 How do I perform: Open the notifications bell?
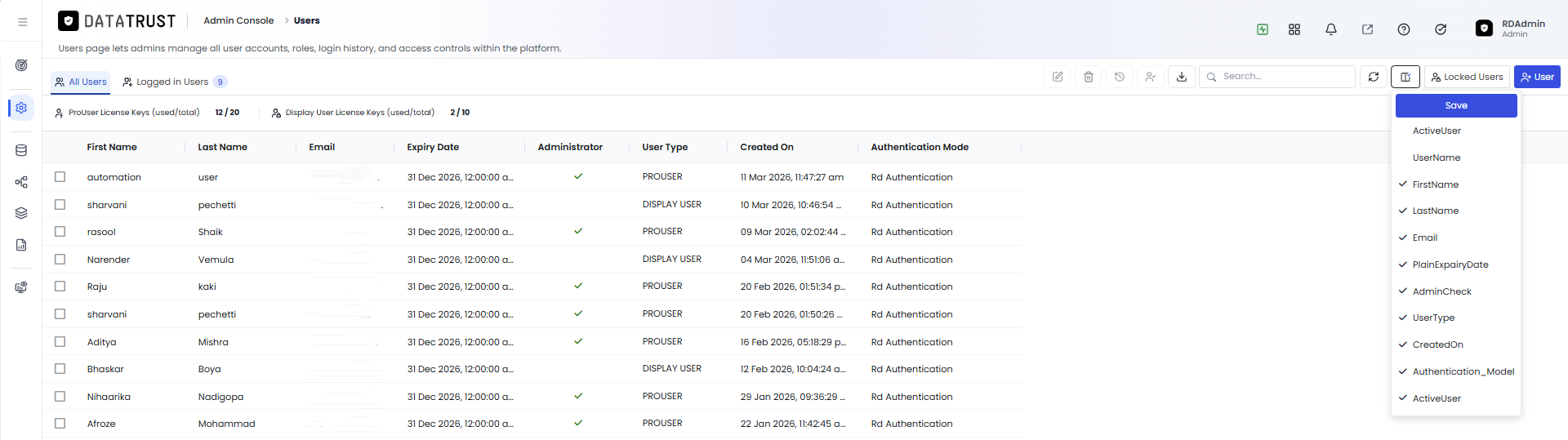coord(1331,29)
